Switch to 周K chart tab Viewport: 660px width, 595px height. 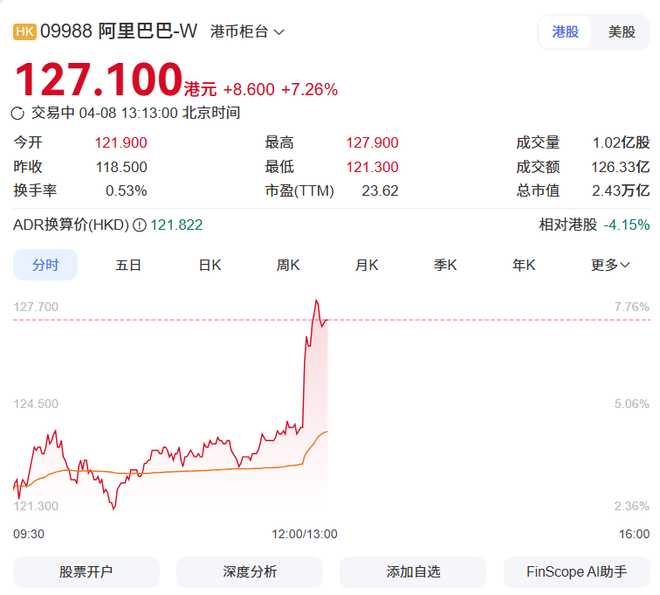[288, 265]
